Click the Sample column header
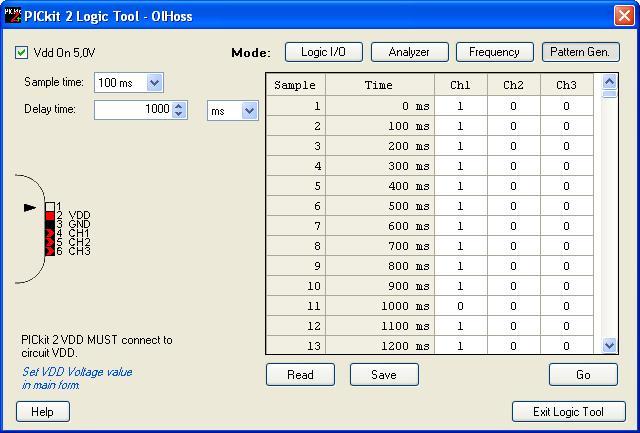The height and width of the screenshot is (433, 640). point(296,85)
